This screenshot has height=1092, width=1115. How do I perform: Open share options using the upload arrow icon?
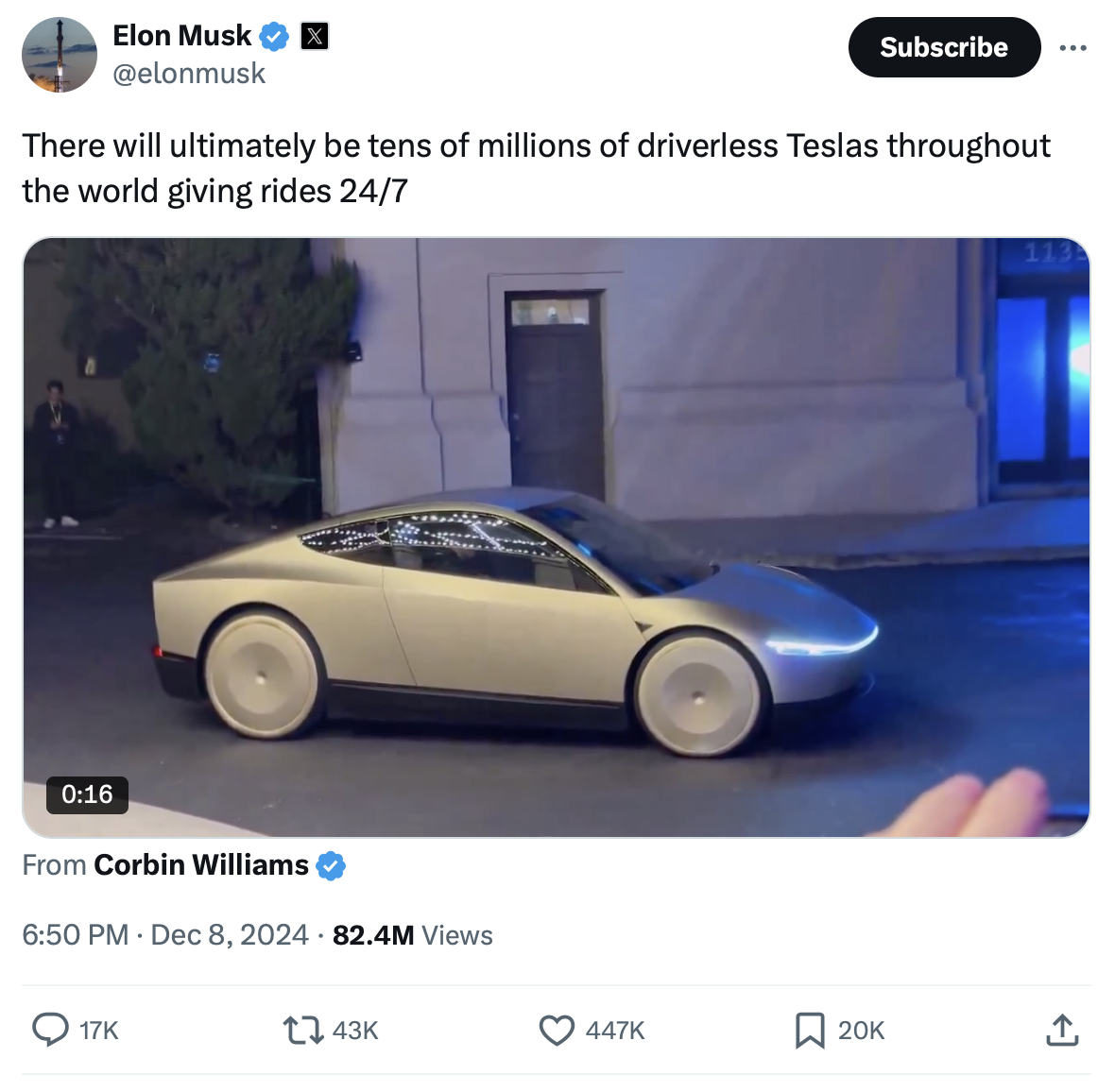[x=1062, y=1031]
